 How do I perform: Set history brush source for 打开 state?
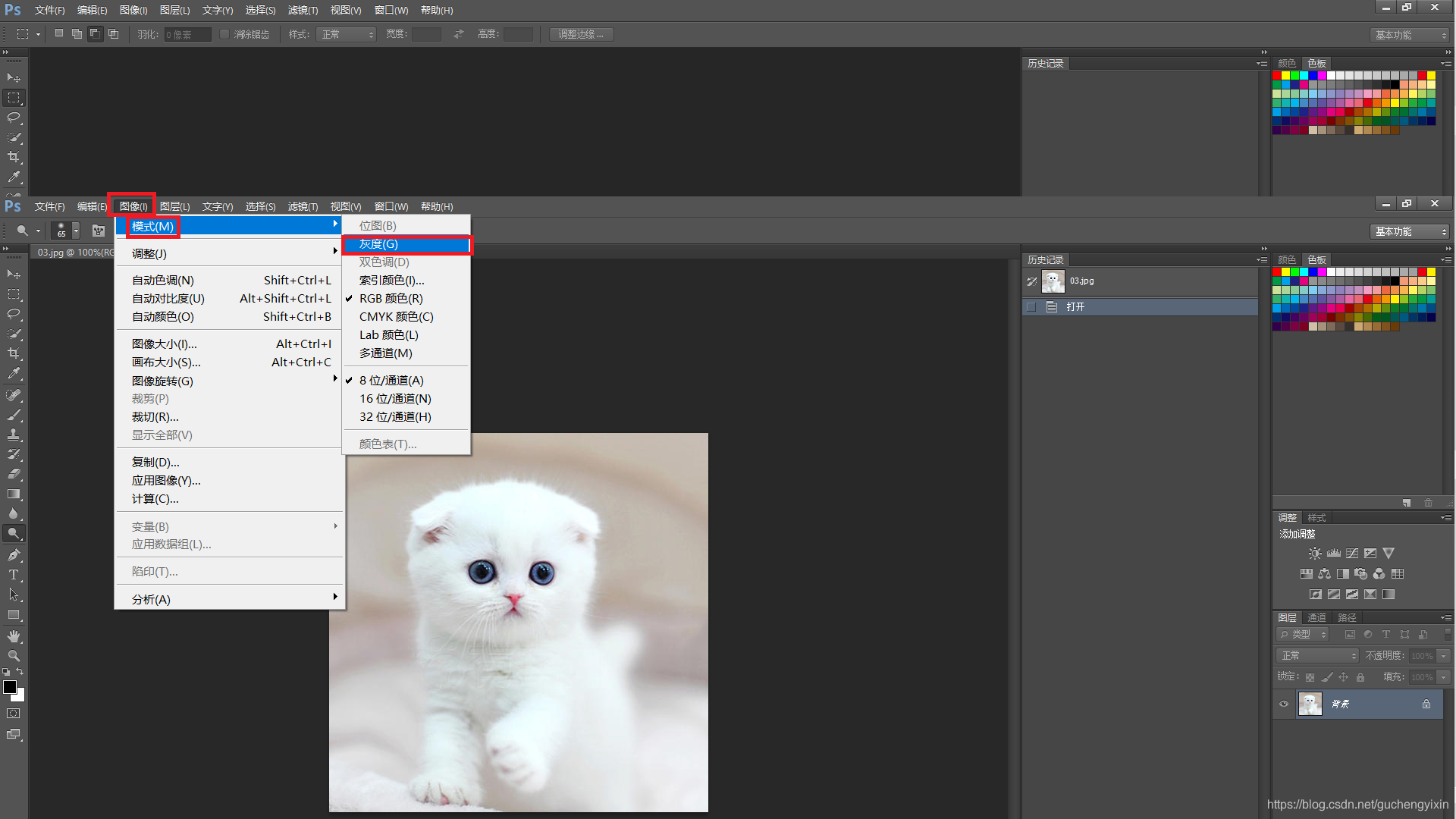pos(1031,307)
